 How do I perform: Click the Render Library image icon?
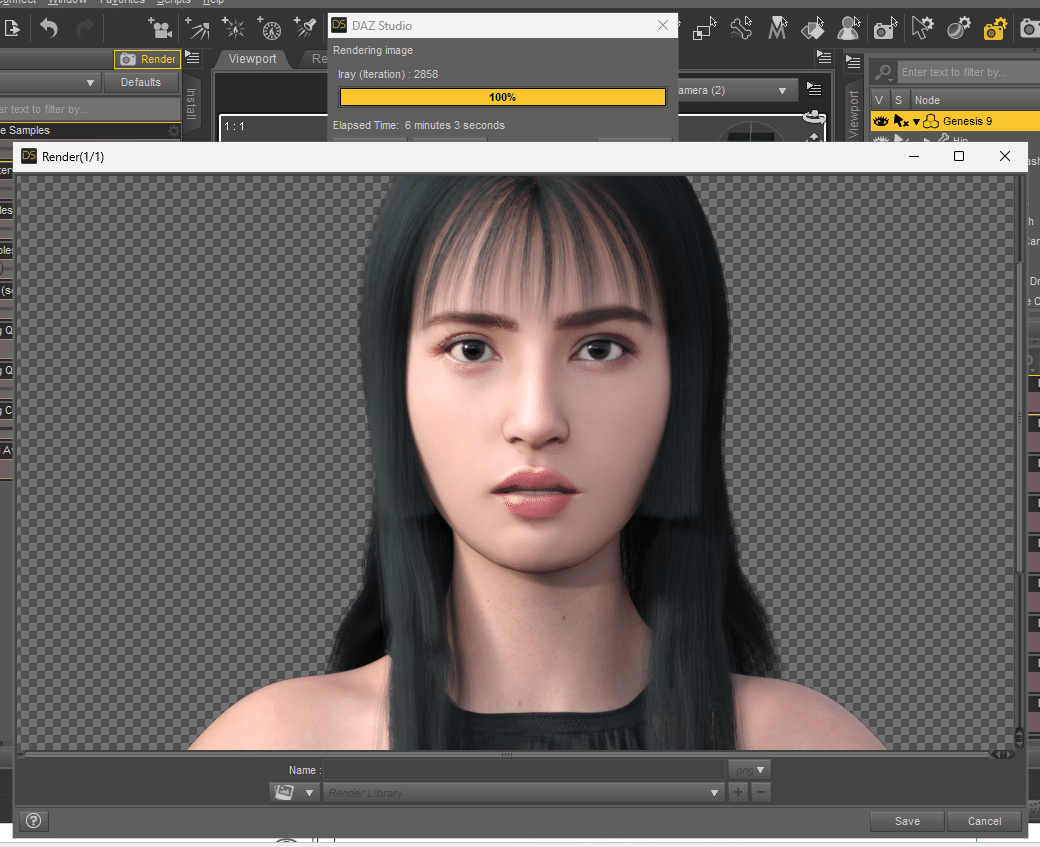[x=284, y=792]
